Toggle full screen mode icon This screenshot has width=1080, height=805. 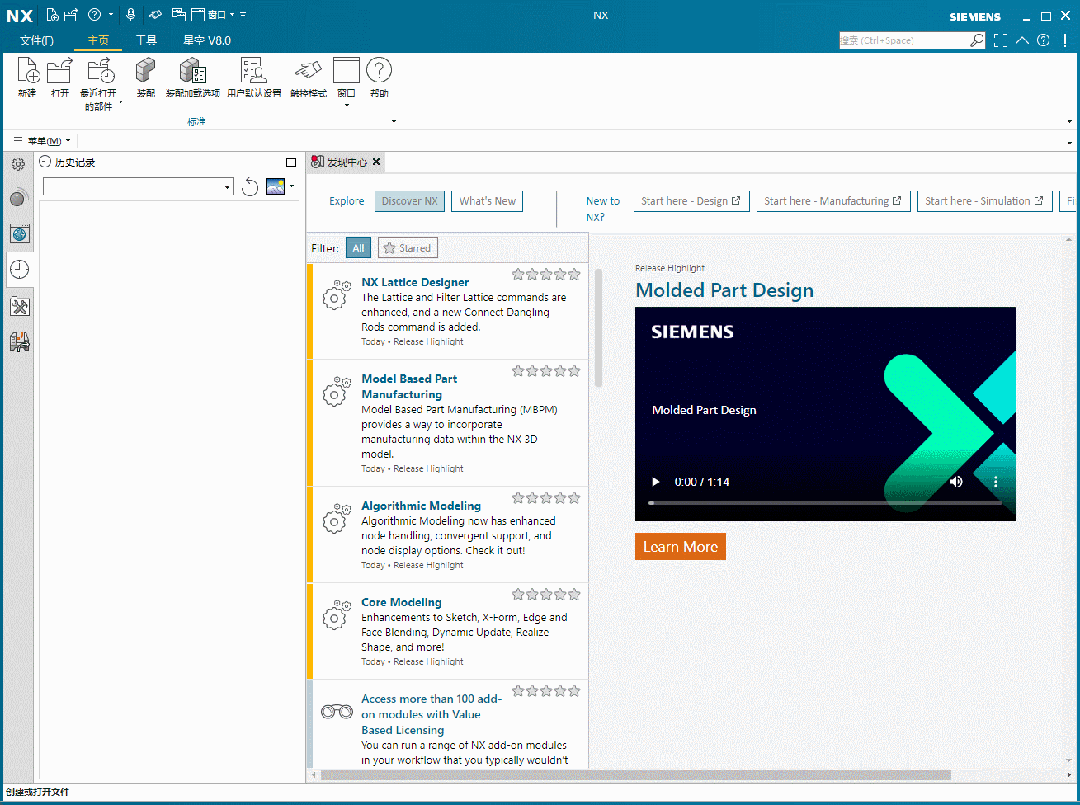pyautogui.click(x=1000, y=41)
